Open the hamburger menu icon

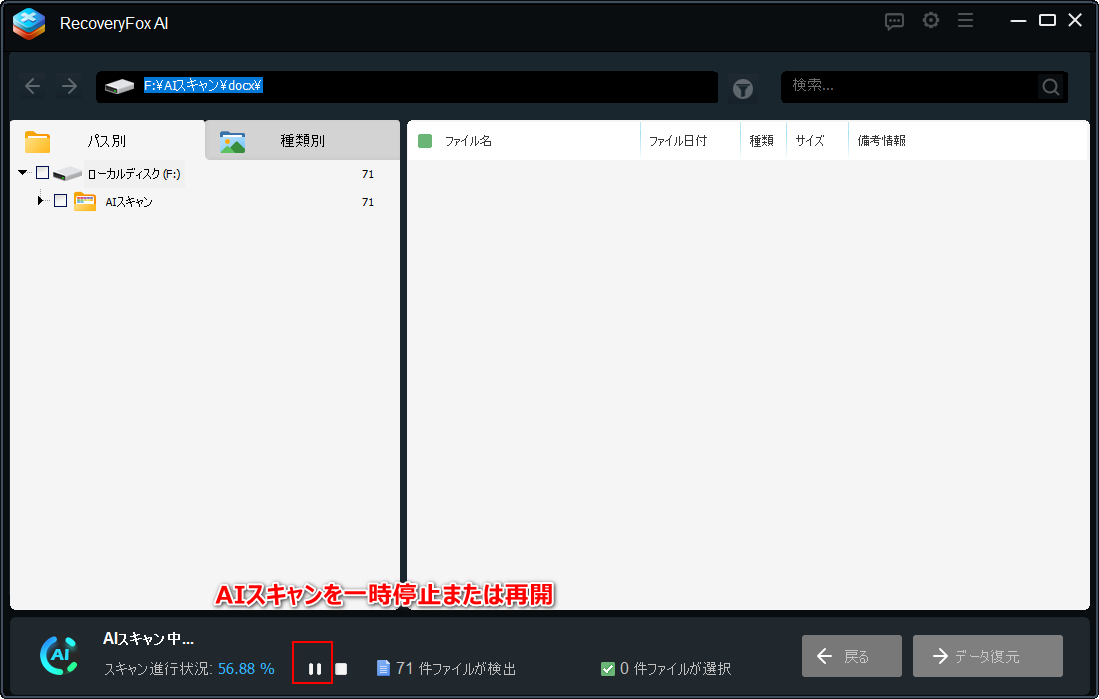pos(965,20)
